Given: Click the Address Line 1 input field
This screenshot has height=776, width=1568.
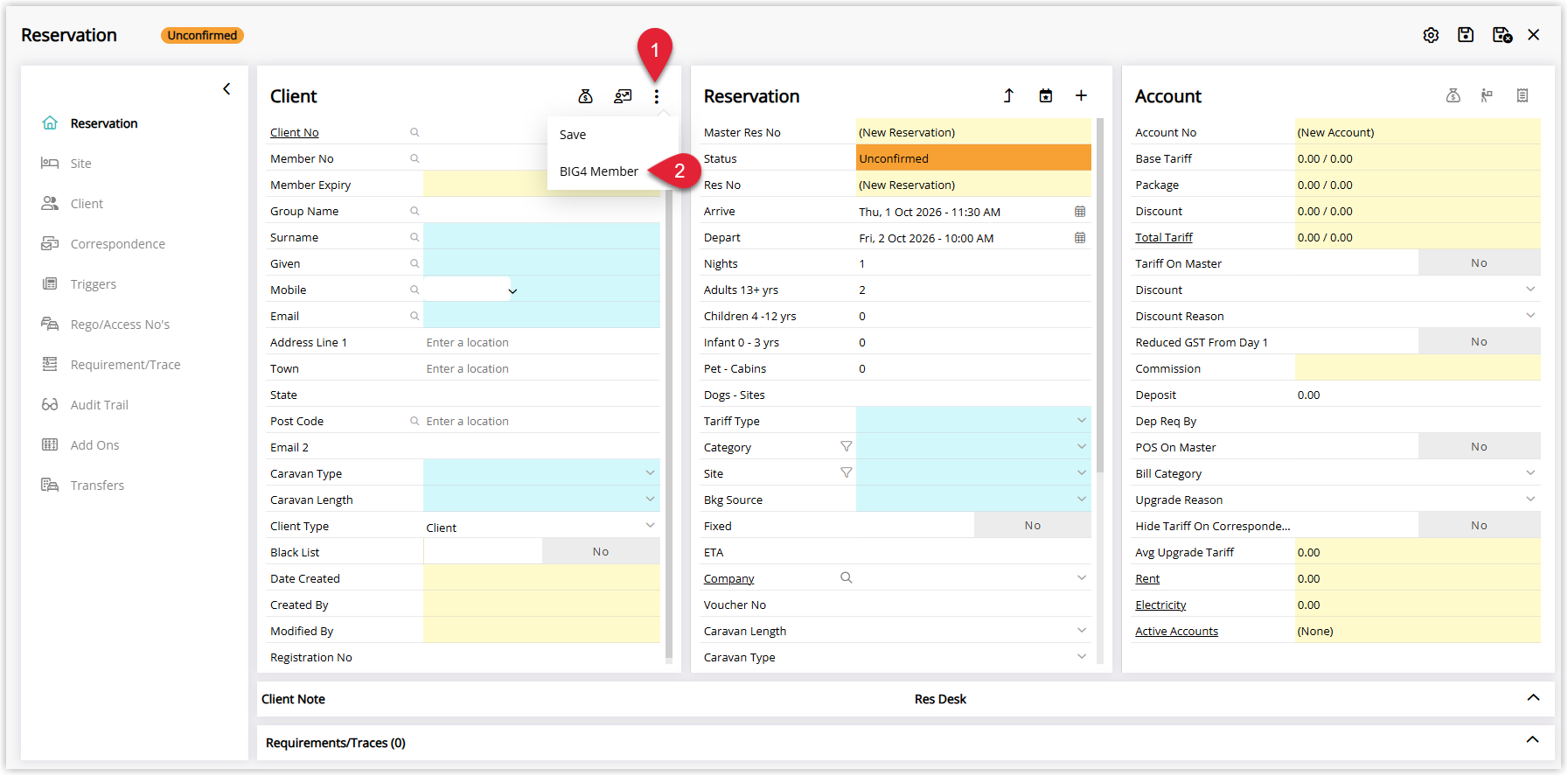Looking at the screenshot, I should [x=541, y=342].
